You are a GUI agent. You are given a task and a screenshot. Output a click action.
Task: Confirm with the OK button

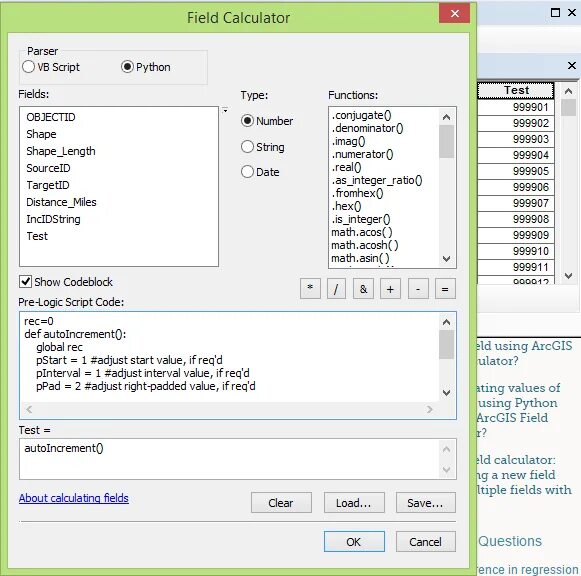pyautogui.click(x=354, y=542)
